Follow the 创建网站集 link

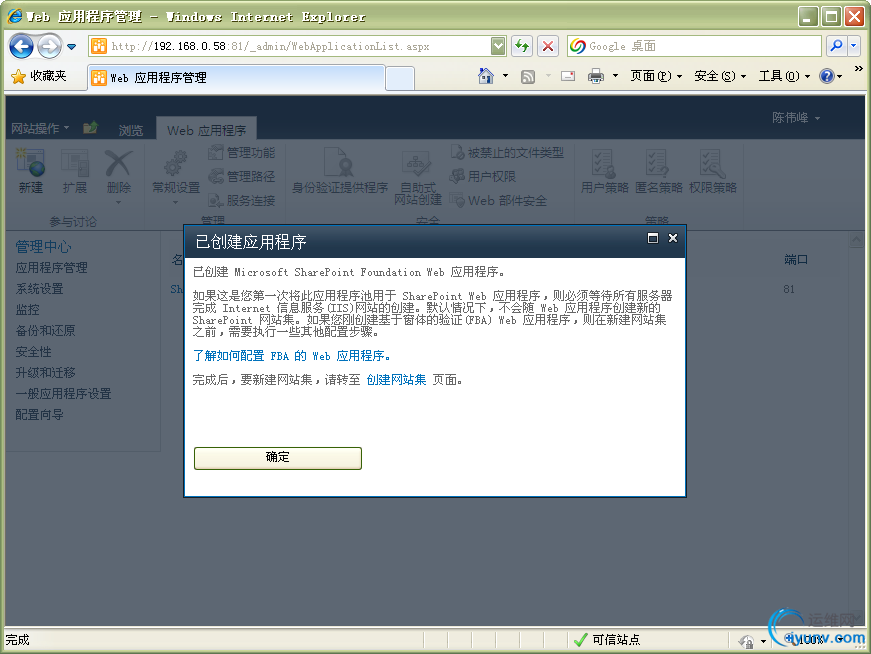click(x=396, y=380)
